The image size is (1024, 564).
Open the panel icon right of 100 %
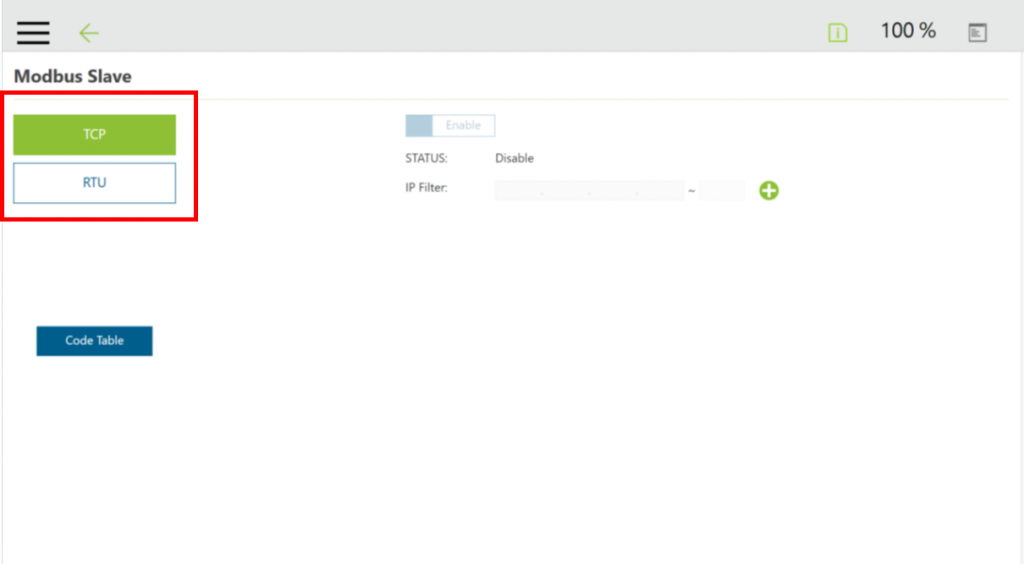click(977, 33)
